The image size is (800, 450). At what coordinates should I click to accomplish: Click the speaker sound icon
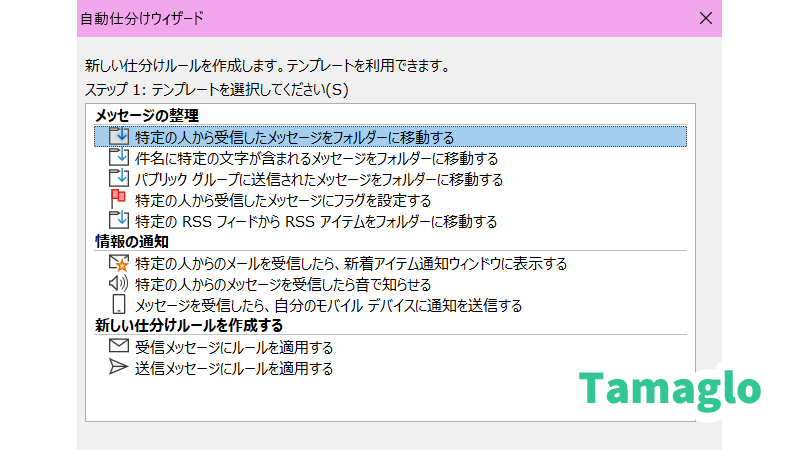coord(118,284)
